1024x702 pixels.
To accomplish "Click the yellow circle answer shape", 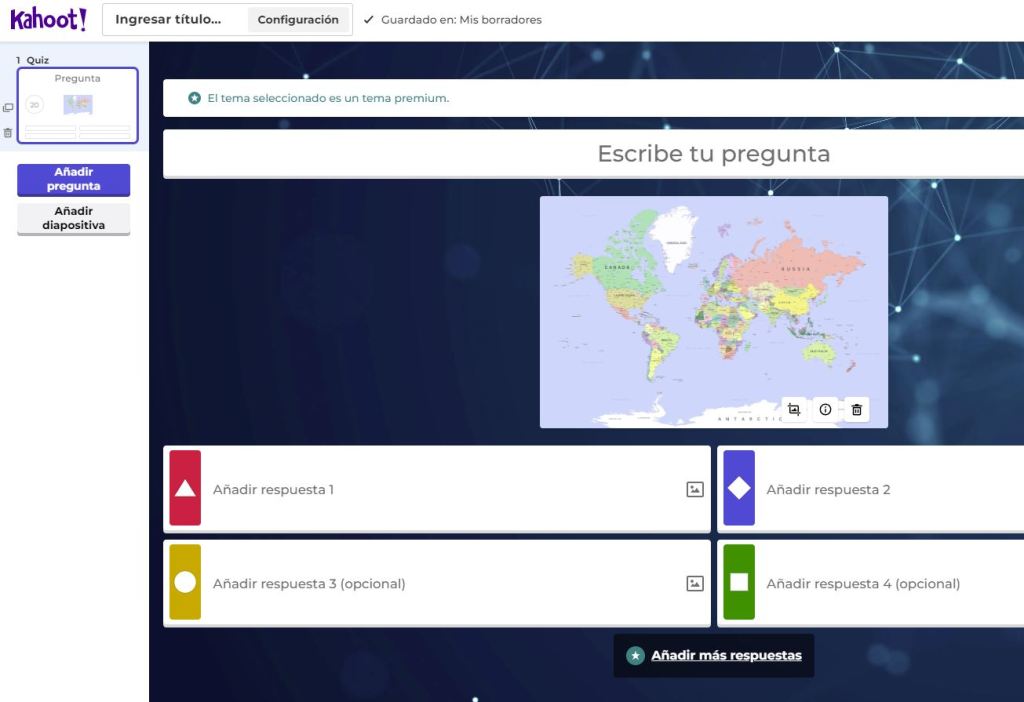I will point(185,582).
